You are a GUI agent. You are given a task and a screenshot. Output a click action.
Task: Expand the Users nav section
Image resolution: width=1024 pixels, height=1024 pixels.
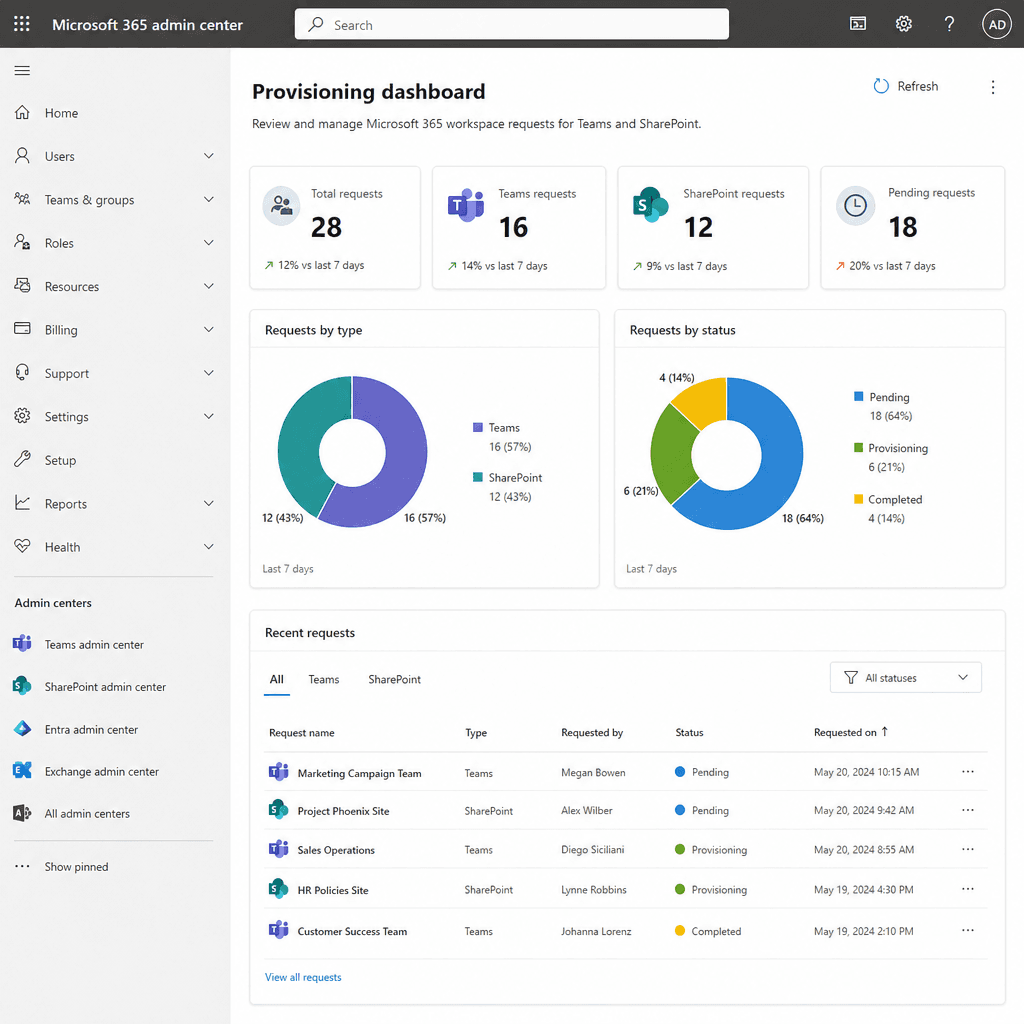209,155
